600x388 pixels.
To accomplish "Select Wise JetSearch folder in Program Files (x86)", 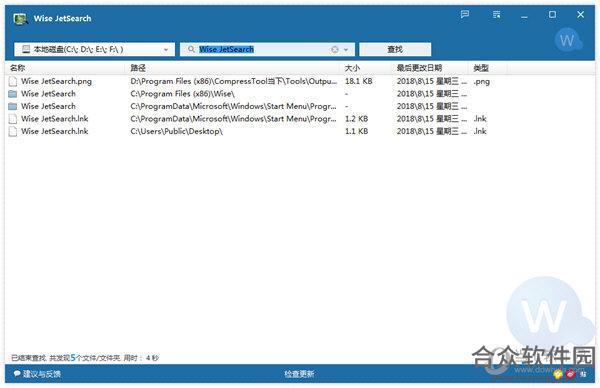I will point(48,94).
